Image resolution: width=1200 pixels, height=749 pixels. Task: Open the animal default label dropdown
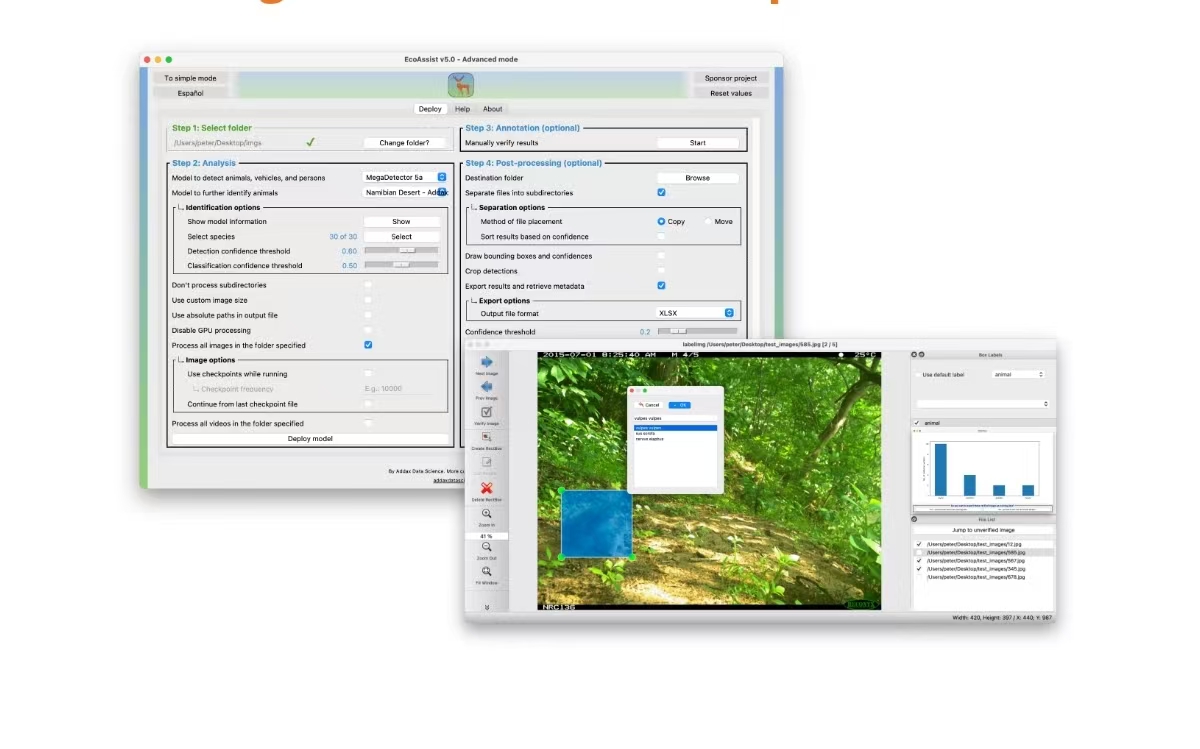pyautogui.click(x=1018, y=375)
